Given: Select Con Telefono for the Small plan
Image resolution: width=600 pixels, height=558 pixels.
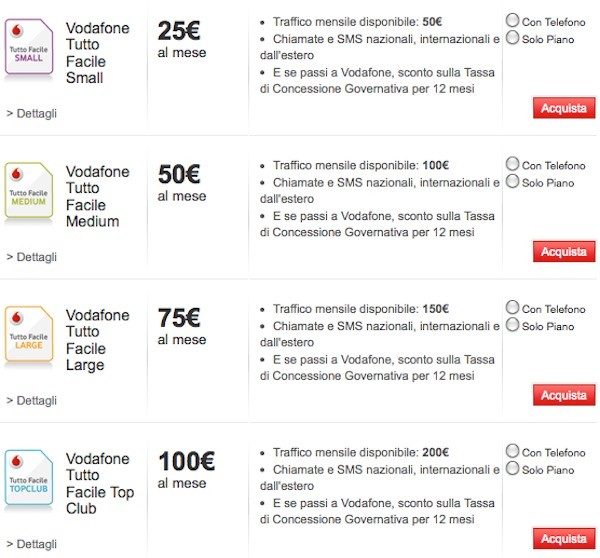Looking at the screenshot, I should pos(513,20).
